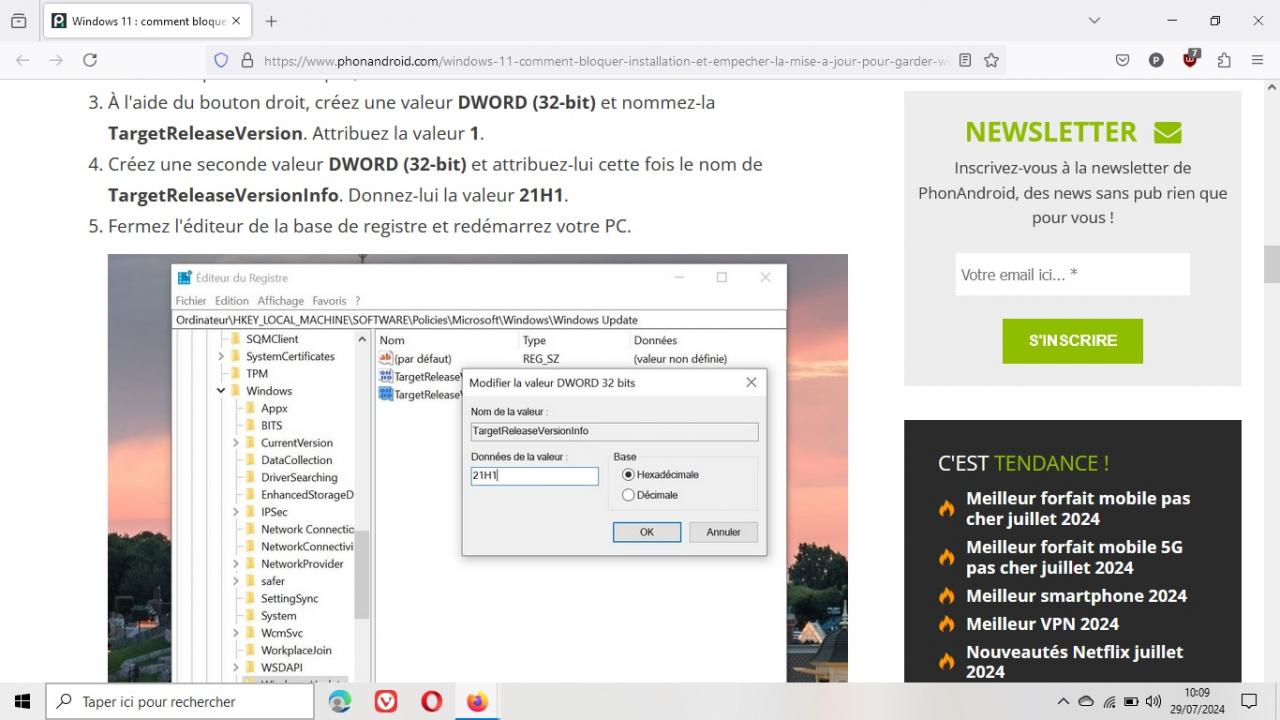This screenshot has height=720, width=1280.
Task: Expand the safer key in the registry tree
Action: pos(237,581)
